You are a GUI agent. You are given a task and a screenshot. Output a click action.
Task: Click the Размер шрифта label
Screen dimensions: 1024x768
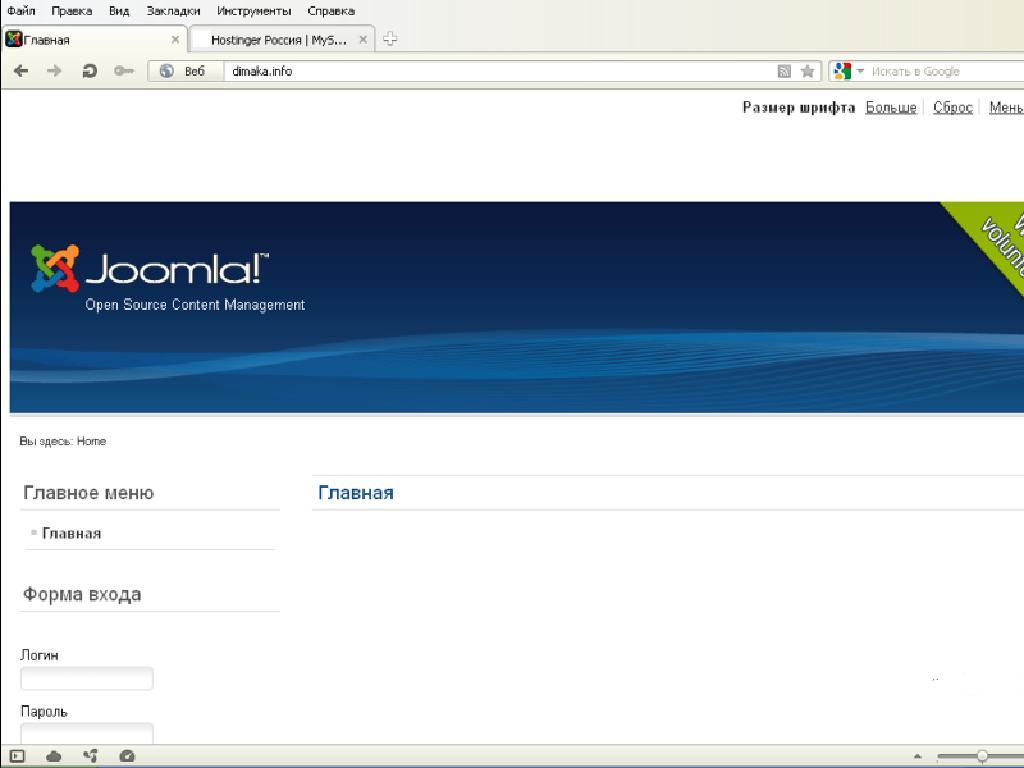[x=798, y=107]
